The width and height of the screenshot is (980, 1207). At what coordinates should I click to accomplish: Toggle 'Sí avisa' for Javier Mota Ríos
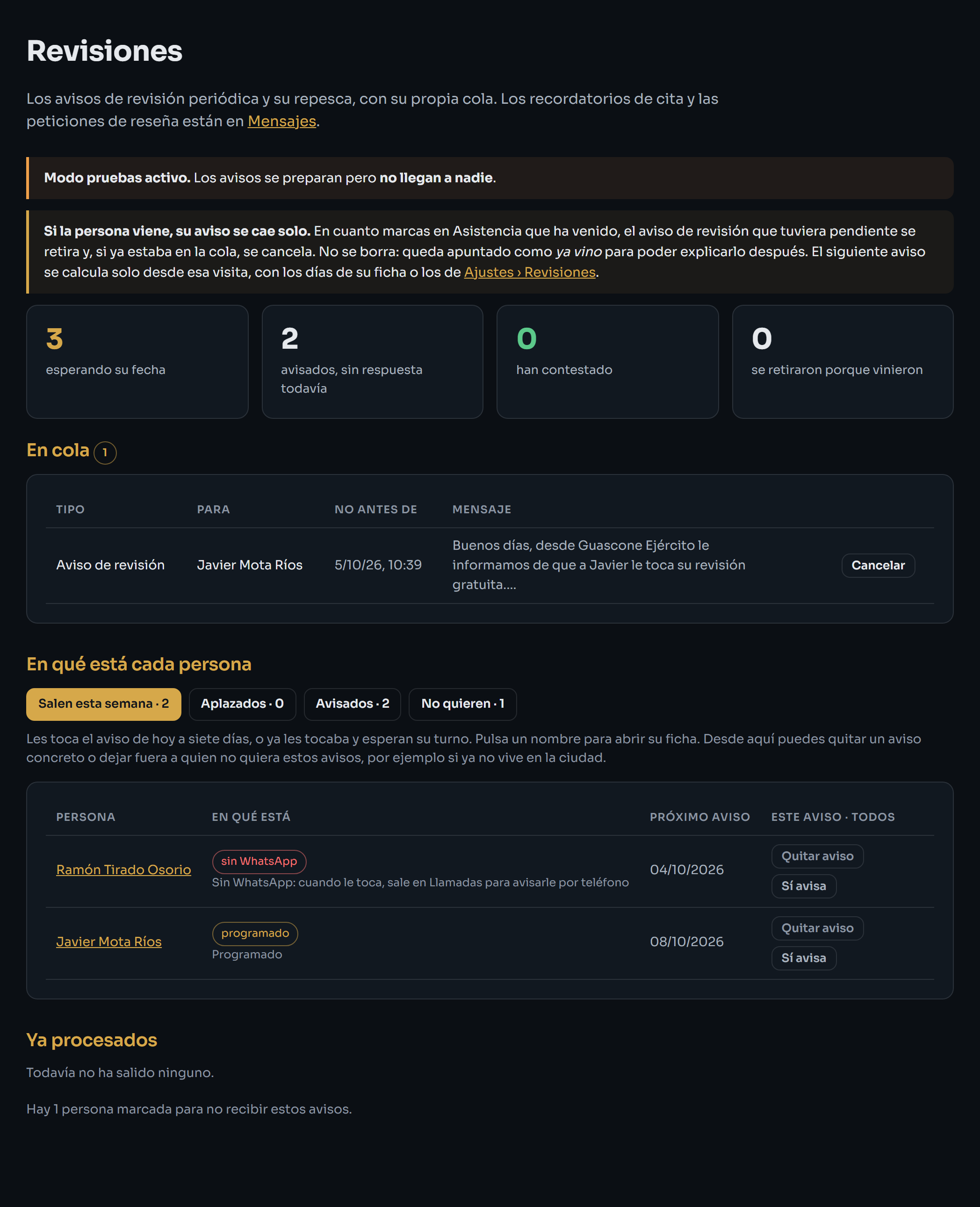(x=803, y=957)
